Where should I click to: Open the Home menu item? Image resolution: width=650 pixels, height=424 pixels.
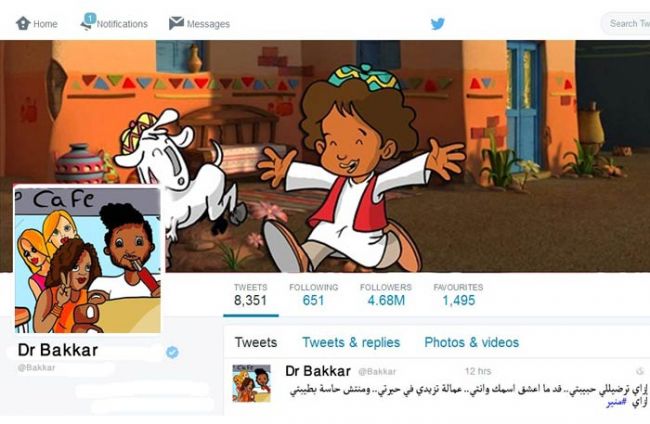37,24
